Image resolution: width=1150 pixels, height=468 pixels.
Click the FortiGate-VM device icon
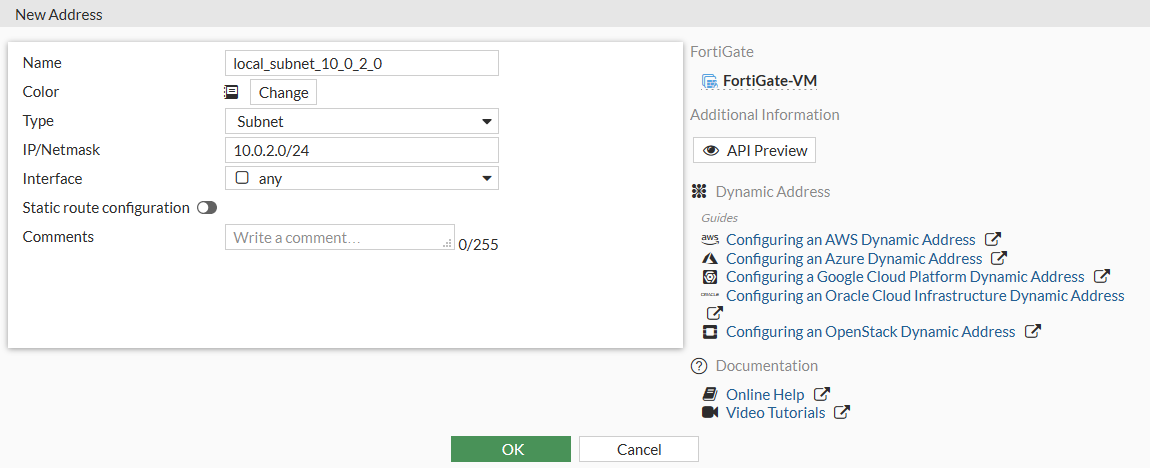coord(710,81)
